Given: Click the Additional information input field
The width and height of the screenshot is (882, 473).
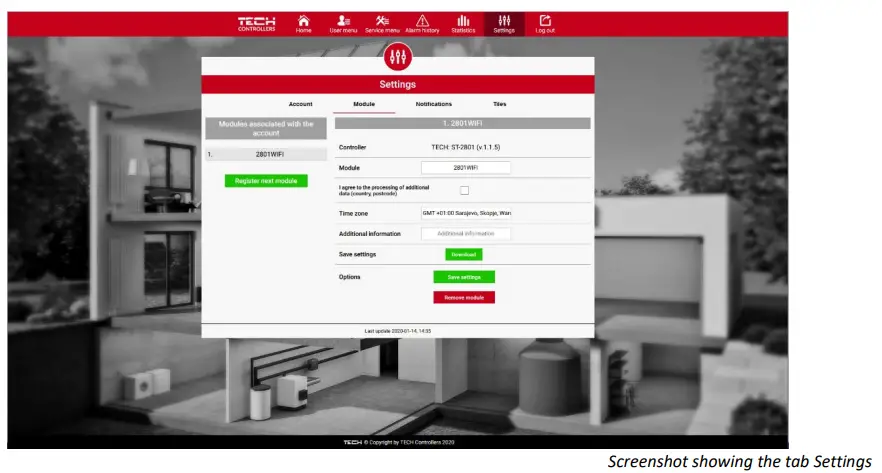Looking at the screenshot, I should click(466, 233).
